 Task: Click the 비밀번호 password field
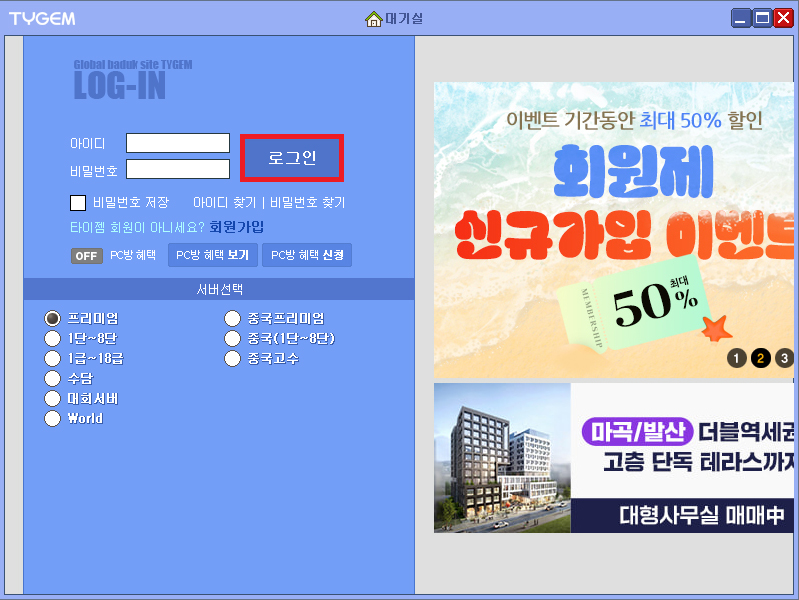click(x=178, y=169)
